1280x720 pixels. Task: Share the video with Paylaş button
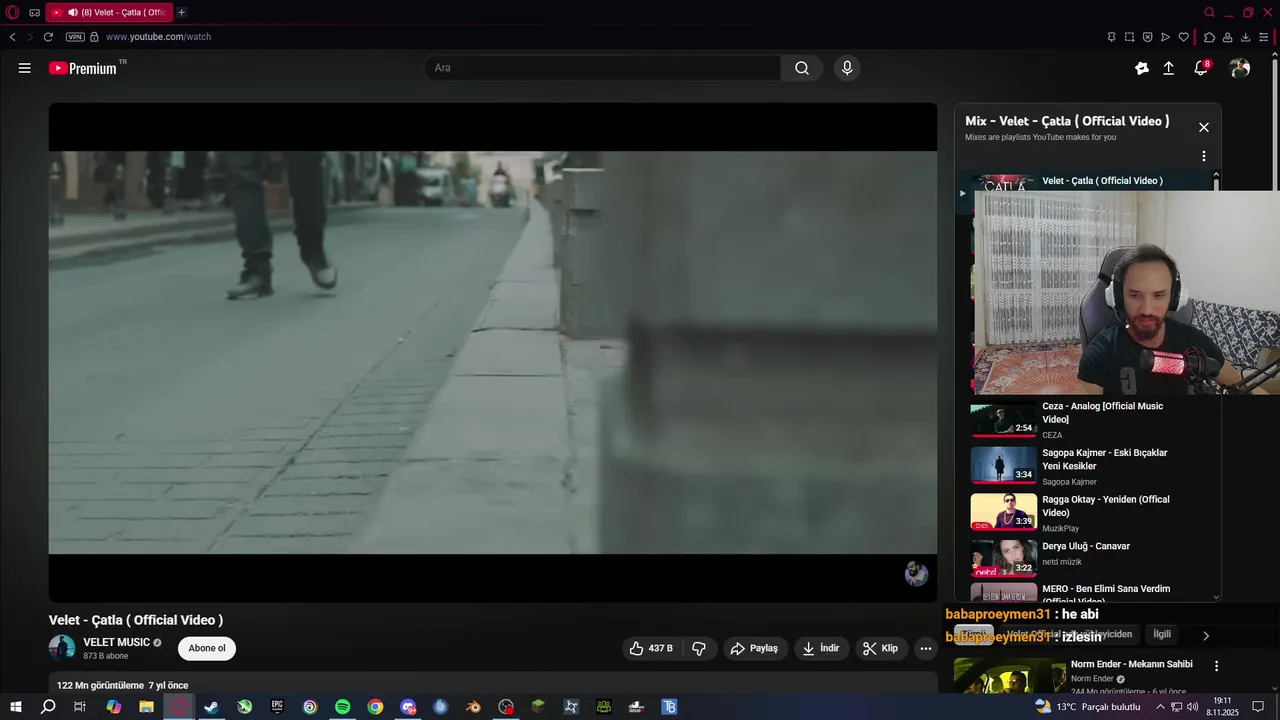point(754,648)
